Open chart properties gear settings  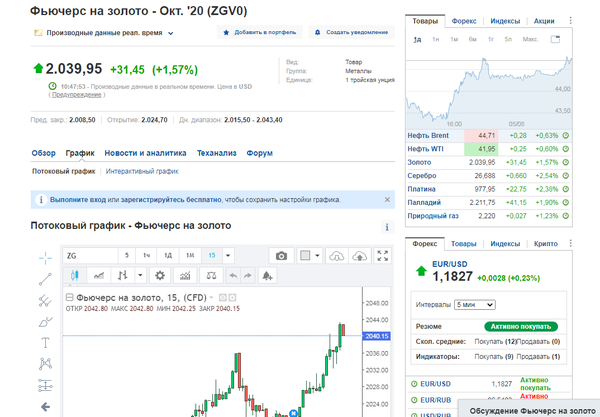[160, 275]
